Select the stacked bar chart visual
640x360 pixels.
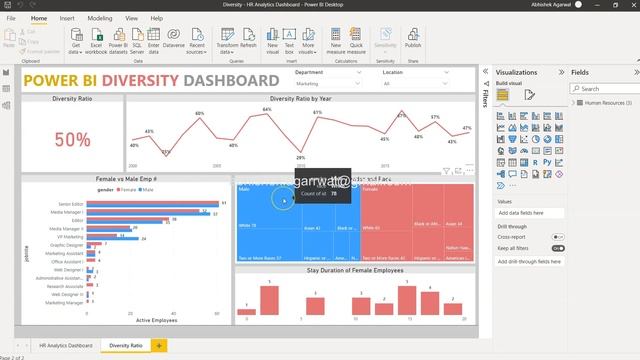pos(500,116)
